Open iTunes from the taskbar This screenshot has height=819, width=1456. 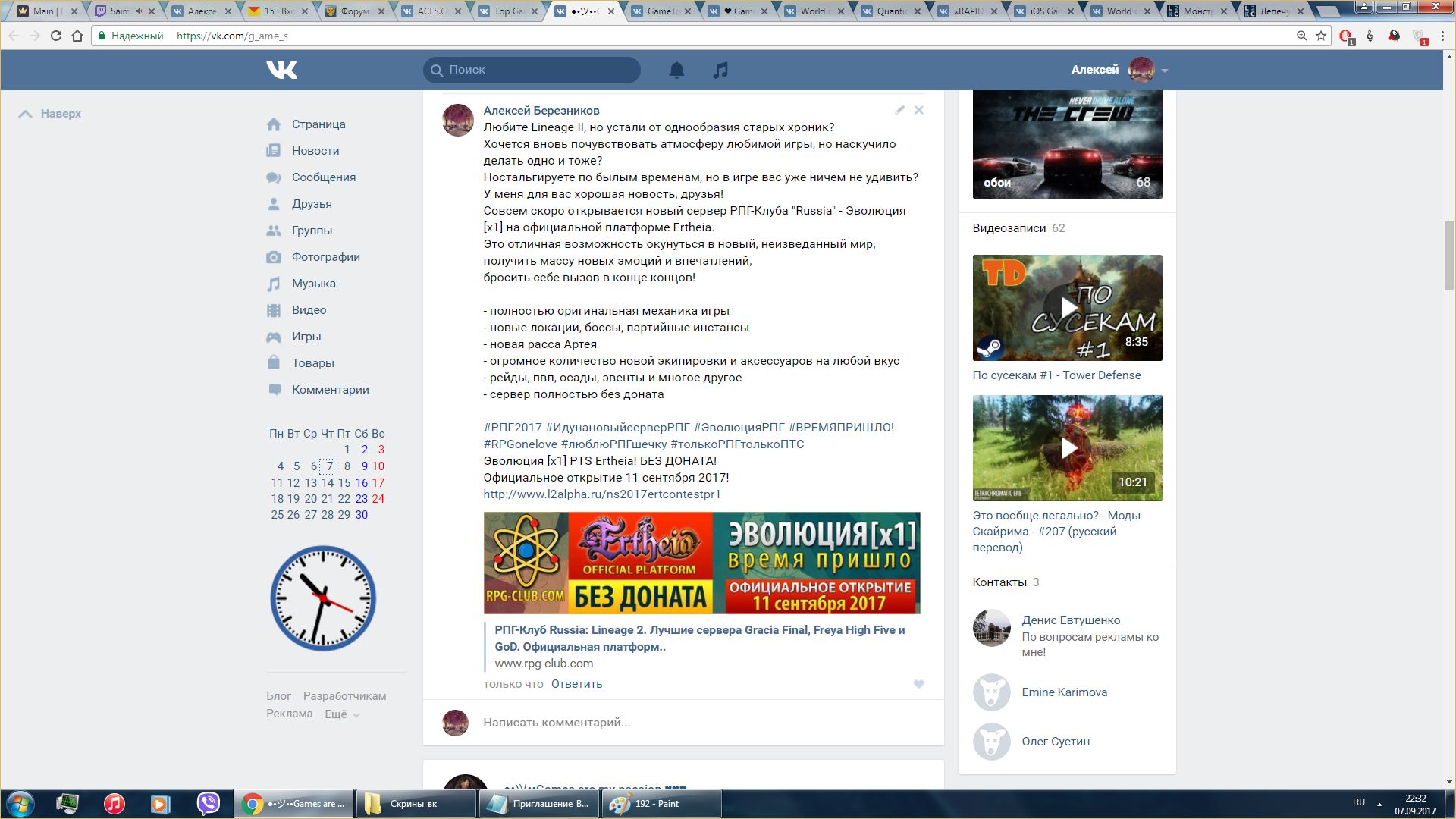[115, 804]
